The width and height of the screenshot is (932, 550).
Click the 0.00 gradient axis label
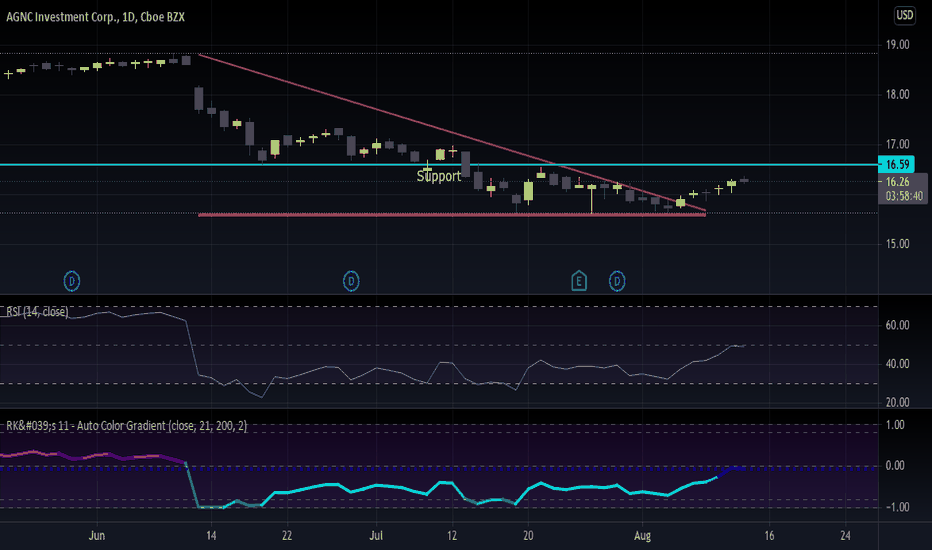click(895, 466)
